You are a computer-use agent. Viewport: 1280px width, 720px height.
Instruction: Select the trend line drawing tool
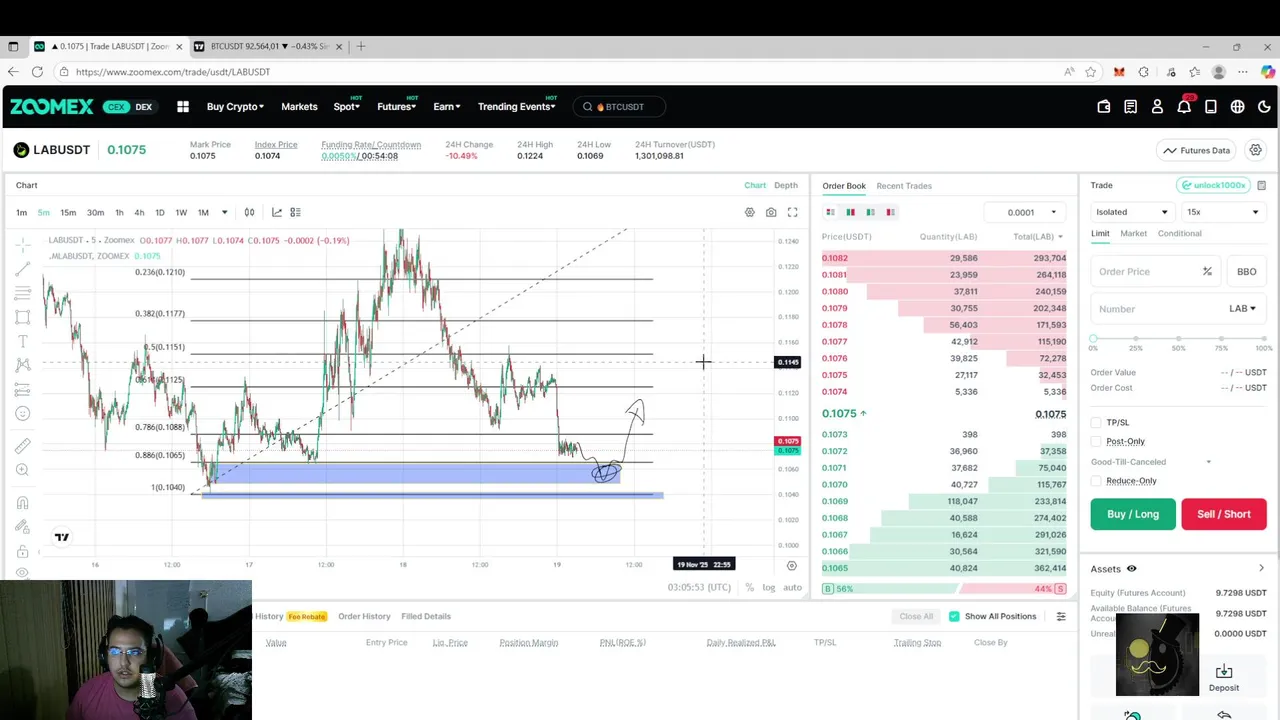[23, 268]
